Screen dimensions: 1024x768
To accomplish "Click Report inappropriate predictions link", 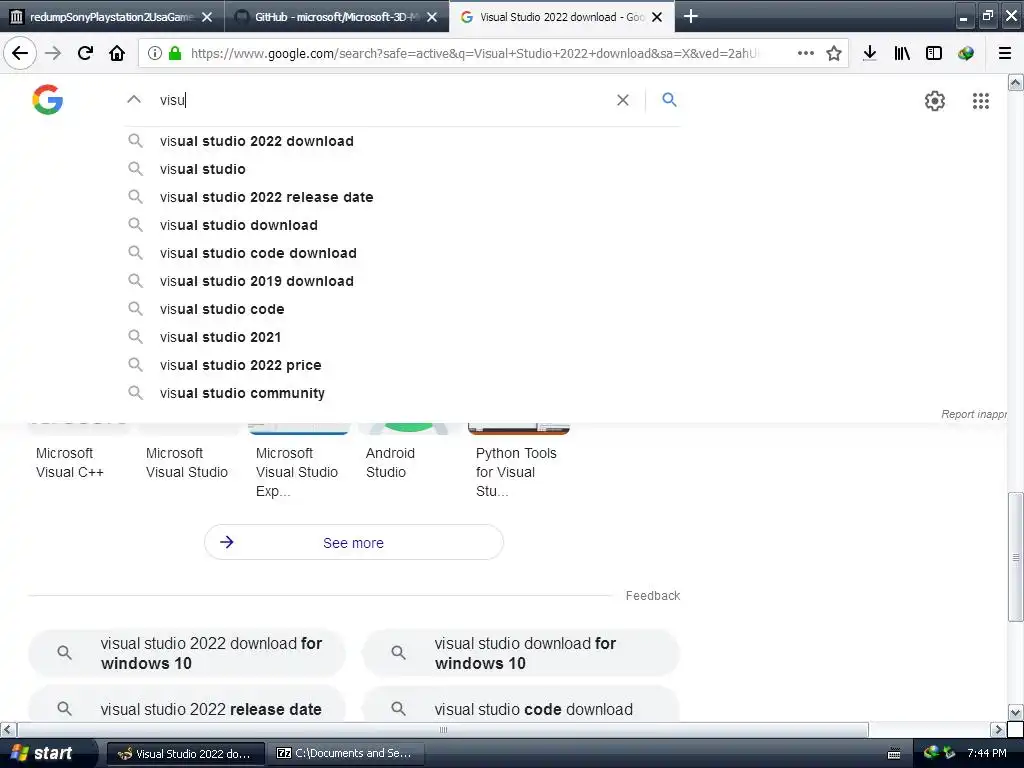I will click(x=974, y=414).
